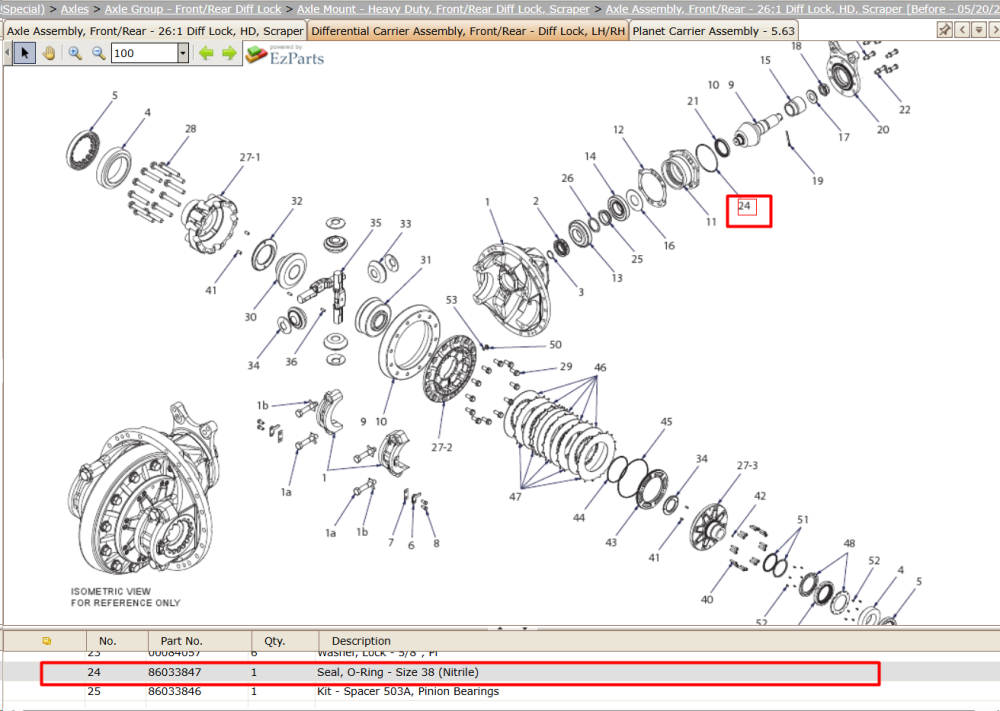Activate the hand pan tool
Screen dimensions: 1000x711
click(48, 53)
